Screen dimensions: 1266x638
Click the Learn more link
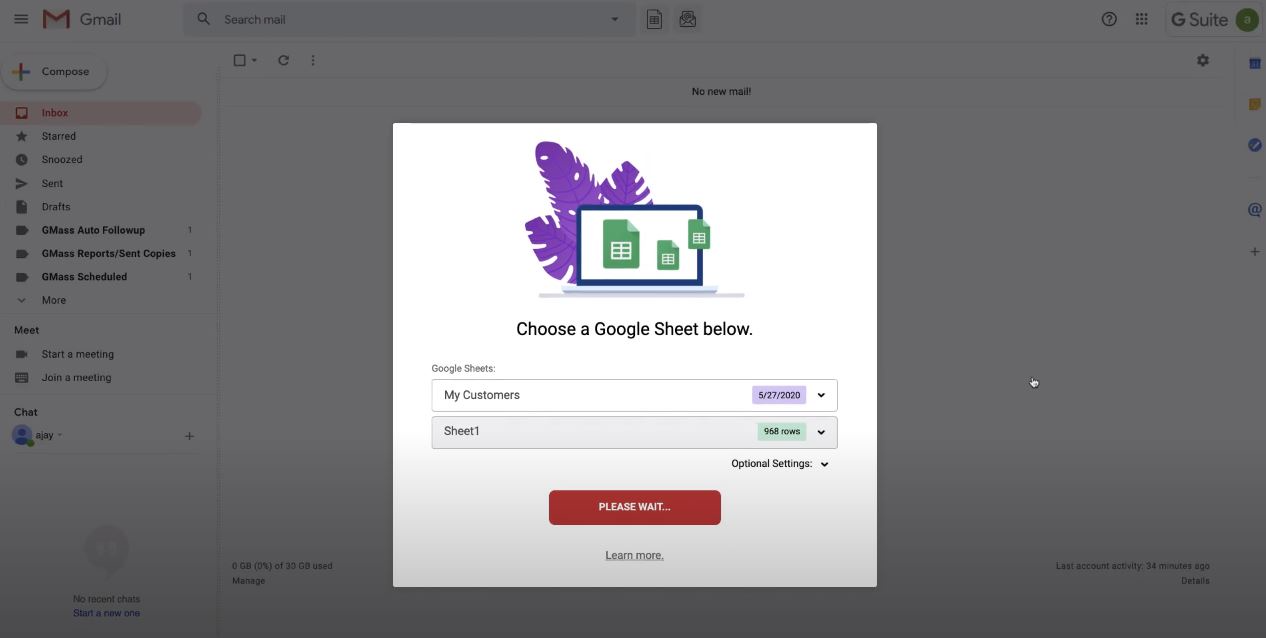pyautogui.click(x=634, y=555)
